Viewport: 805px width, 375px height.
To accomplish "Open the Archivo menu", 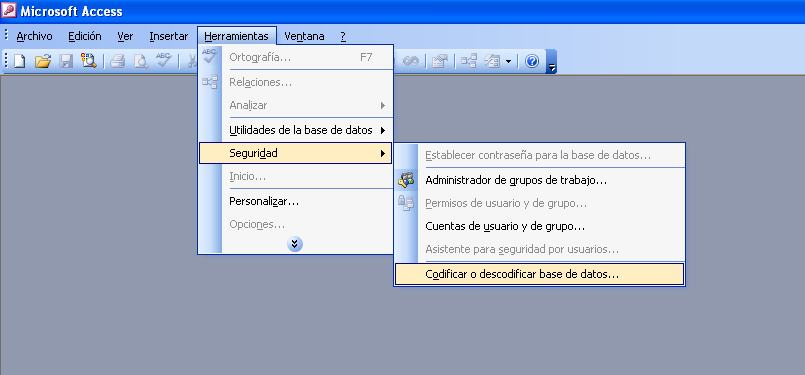I will (34, 36).
